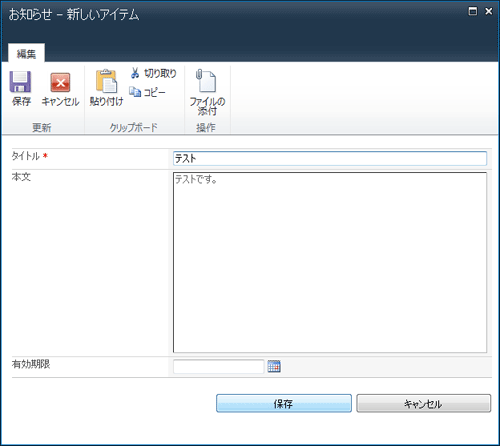Click the 本文 field label
This screenshot has width=500, height=446.
21,177
